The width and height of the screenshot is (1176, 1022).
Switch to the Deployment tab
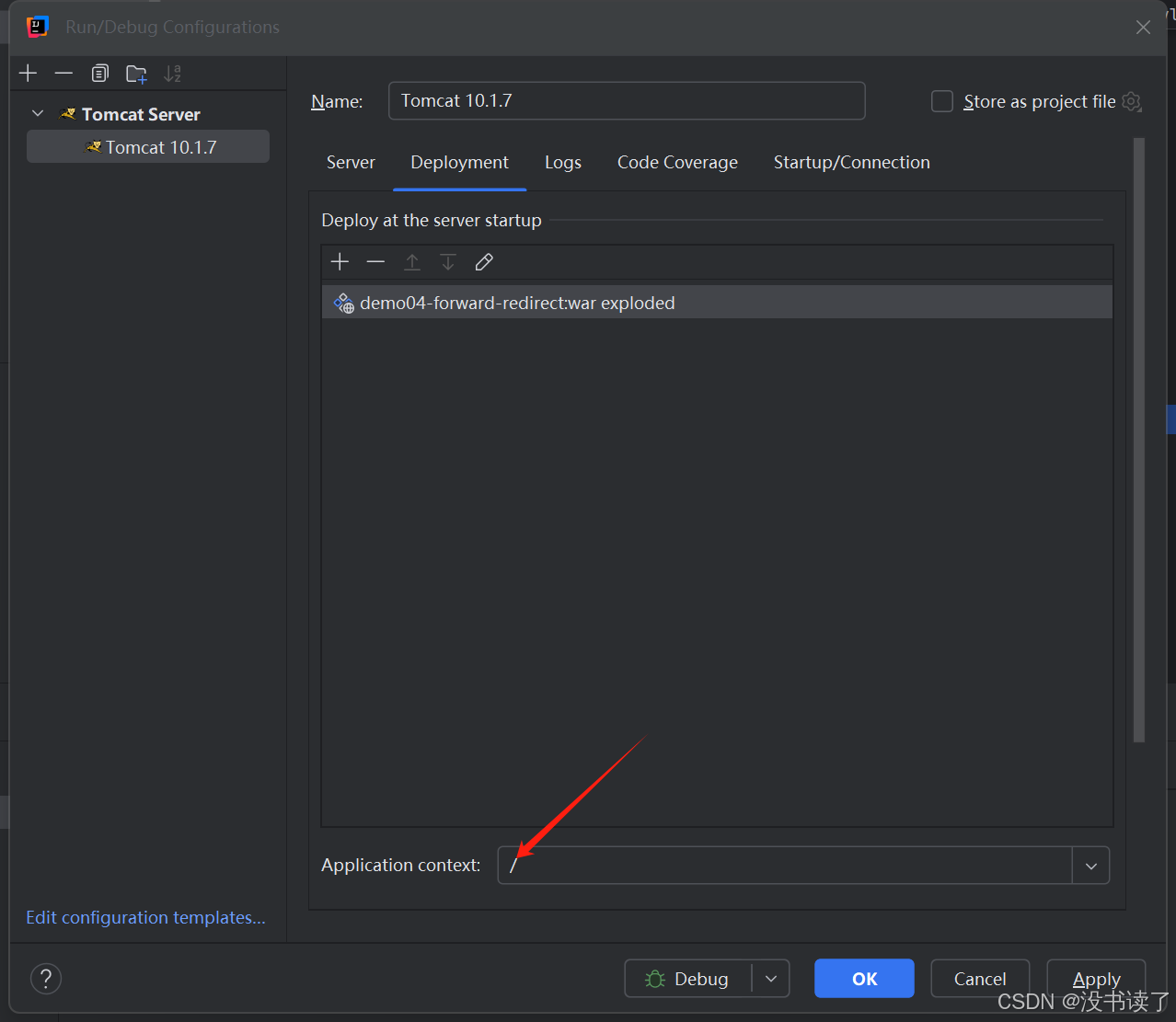point(459,162)
